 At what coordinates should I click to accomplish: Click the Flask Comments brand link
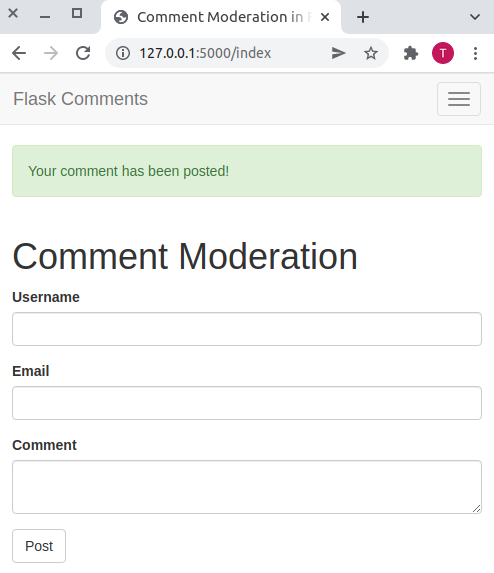(80, 99)
